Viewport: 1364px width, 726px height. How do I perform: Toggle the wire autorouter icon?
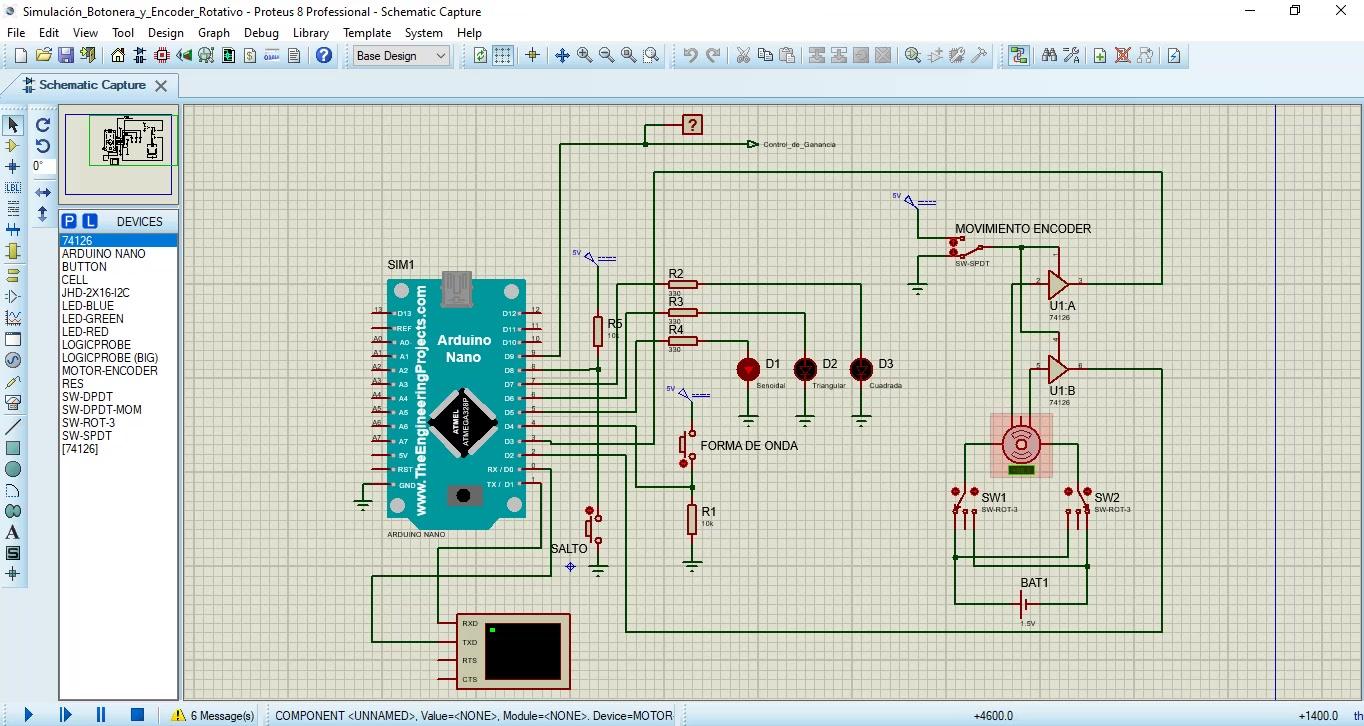coord(1018,56)
